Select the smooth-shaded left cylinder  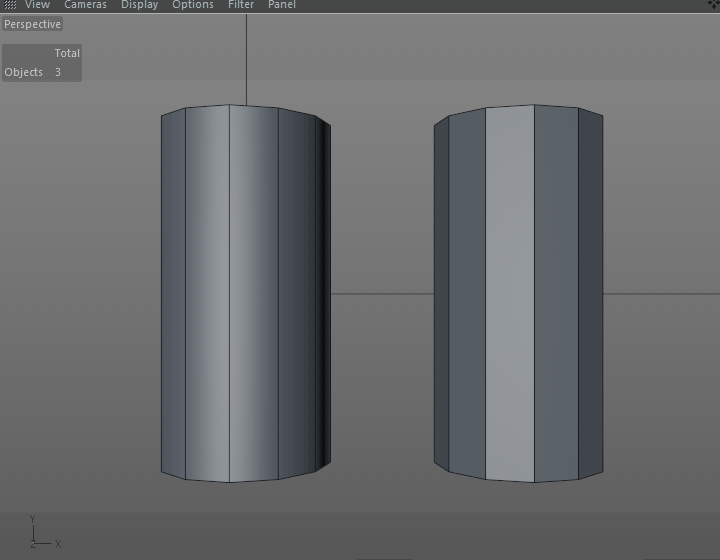pyautogui.click(x=246, y=294)
